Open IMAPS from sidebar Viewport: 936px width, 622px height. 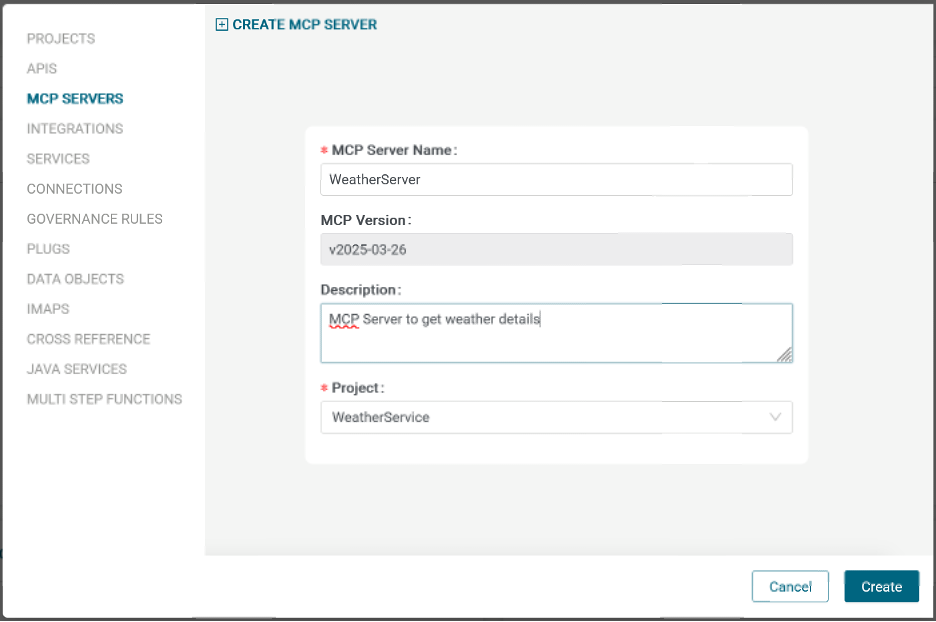(x=48, y=309)
